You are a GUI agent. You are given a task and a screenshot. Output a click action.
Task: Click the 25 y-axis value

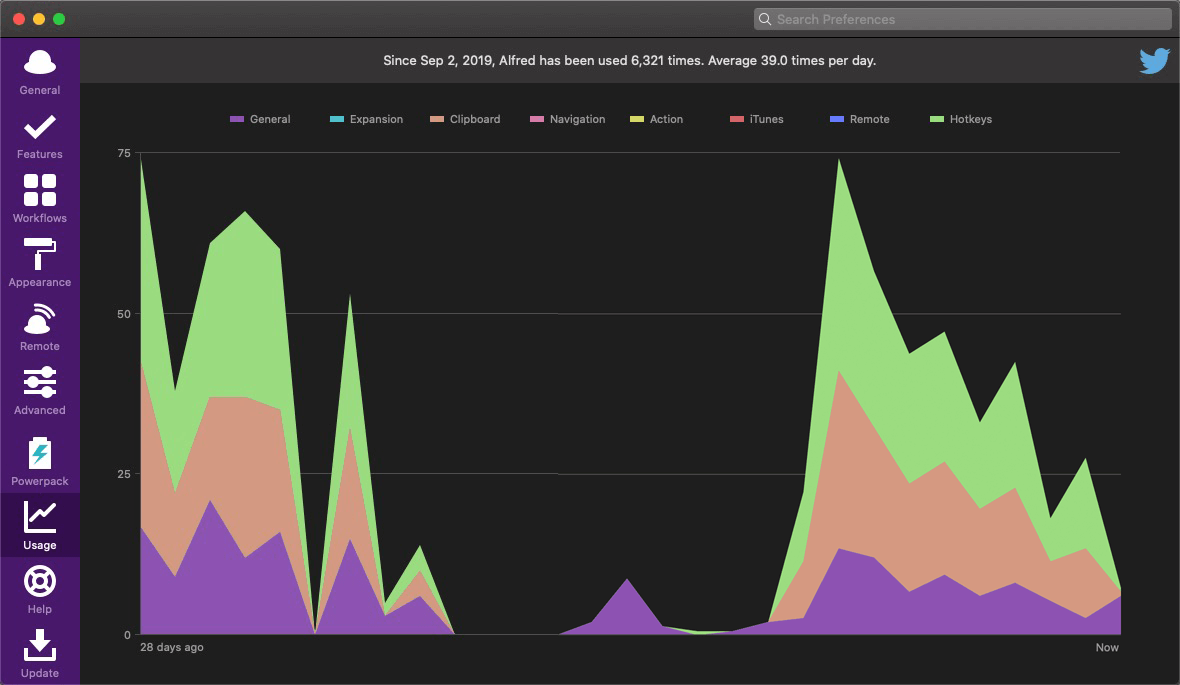[x=124, y=474]
